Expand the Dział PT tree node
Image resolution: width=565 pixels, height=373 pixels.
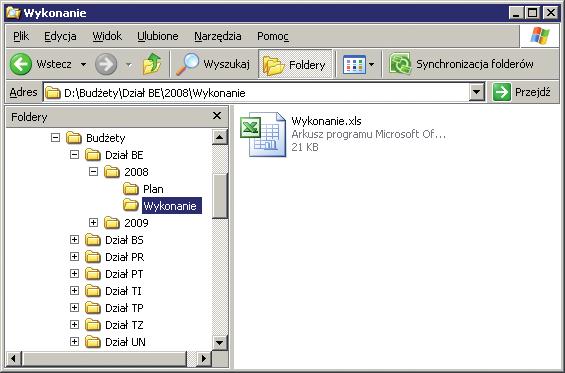click(x=74, y=274)
